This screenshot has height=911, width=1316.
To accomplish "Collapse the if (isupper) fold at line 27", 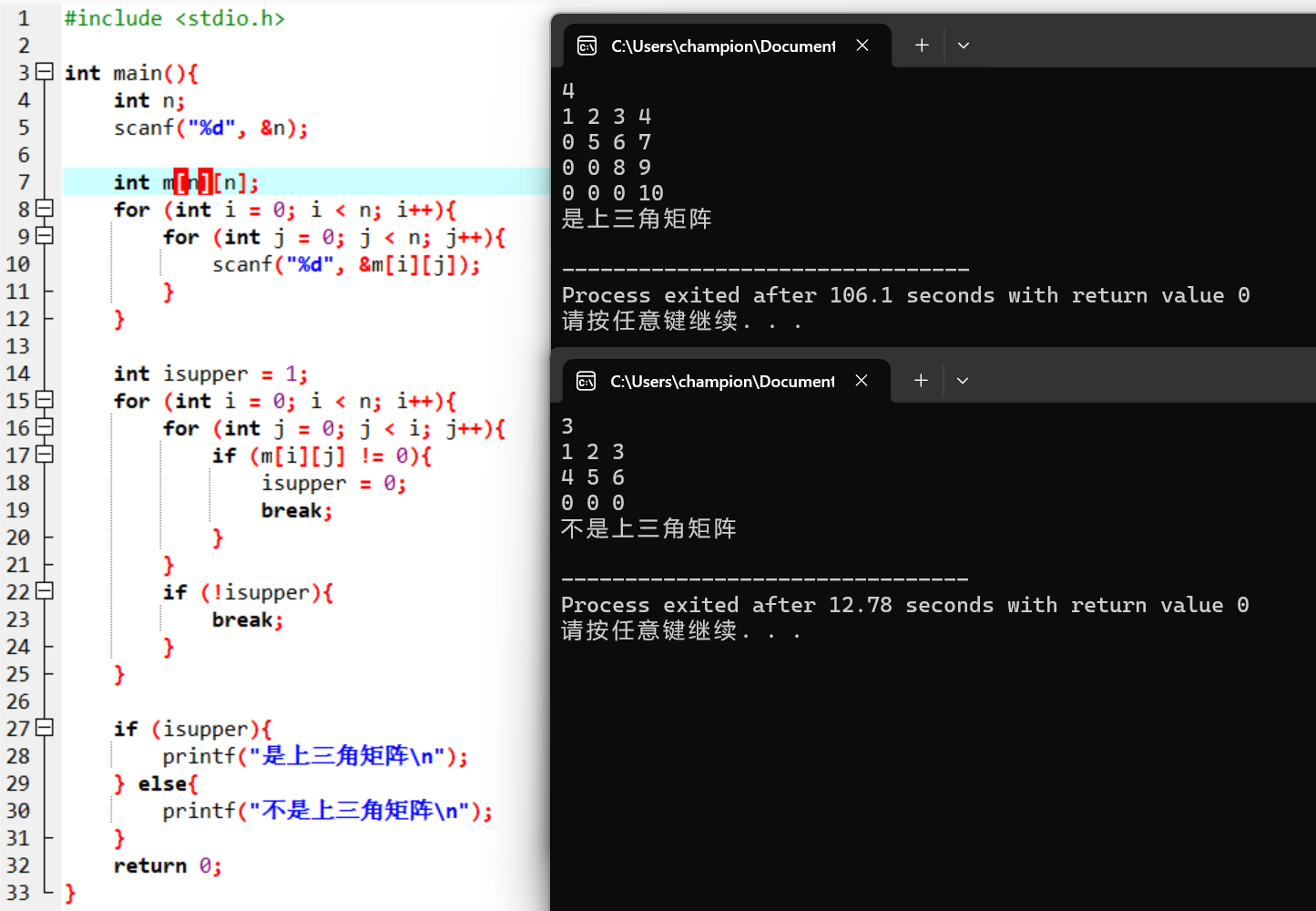I will point(45,728).
